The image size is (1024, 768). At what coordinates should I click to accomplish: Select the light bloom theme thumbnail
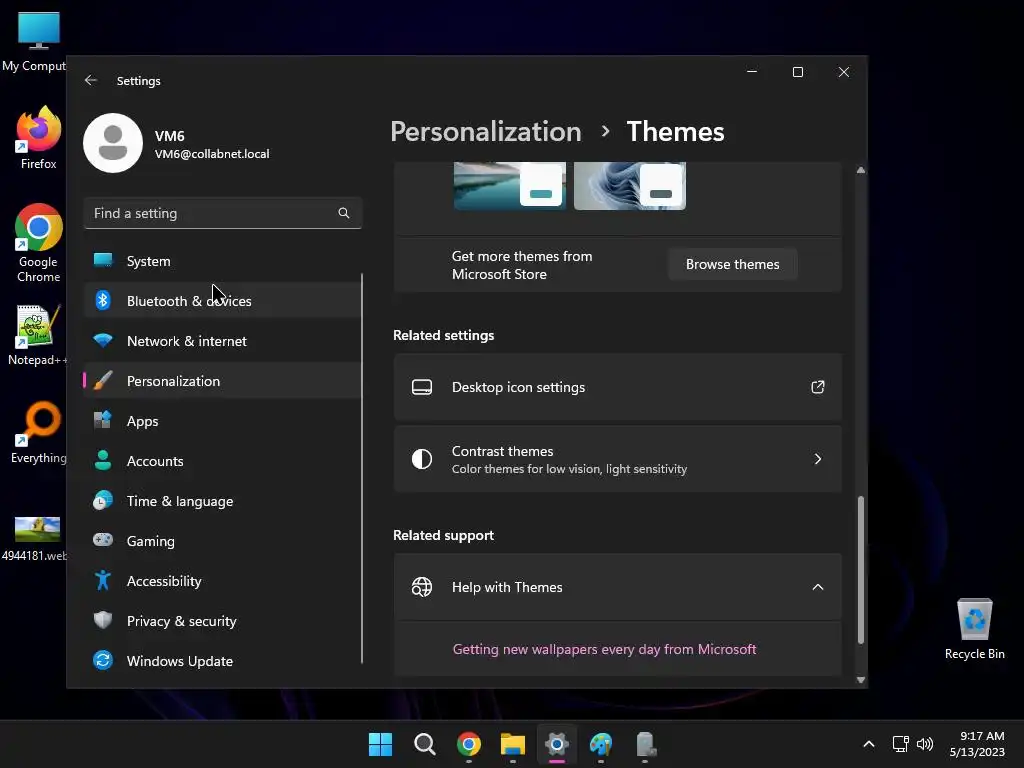(630, 185)
